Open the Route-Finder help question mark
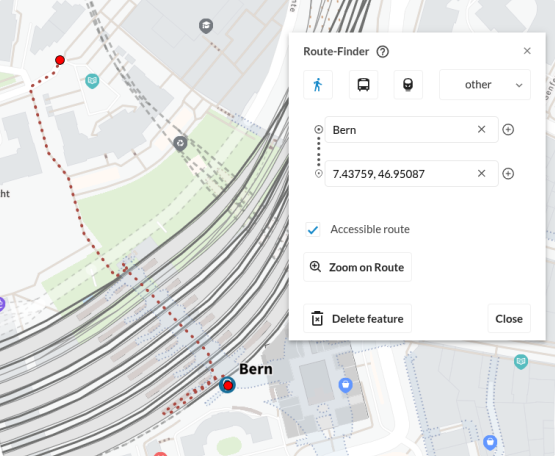Screen dimensions: 555x456 pyautogui.click(x=382, y=52)
